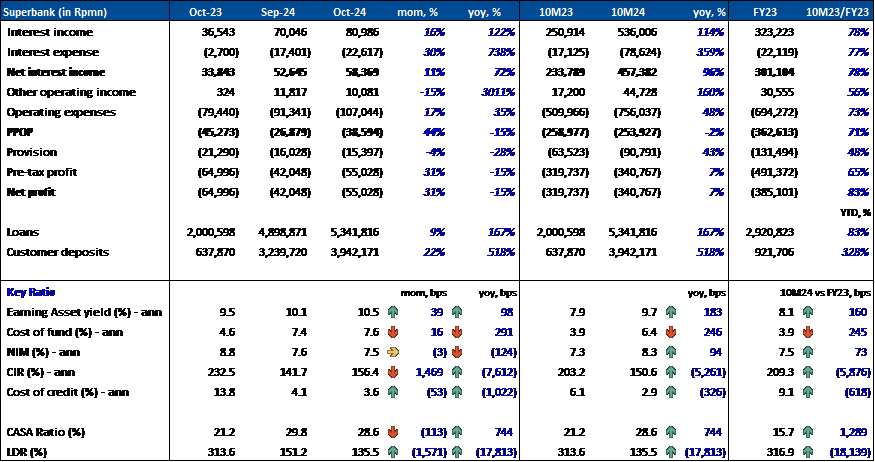Select the 'Superbank (in Rpmn)' header cell
This screenshot has height=462, width=875.
[x=55, y=12]
